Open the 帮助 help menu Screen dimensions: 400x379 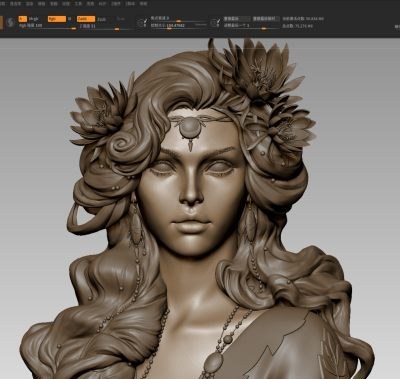(143, 4)
